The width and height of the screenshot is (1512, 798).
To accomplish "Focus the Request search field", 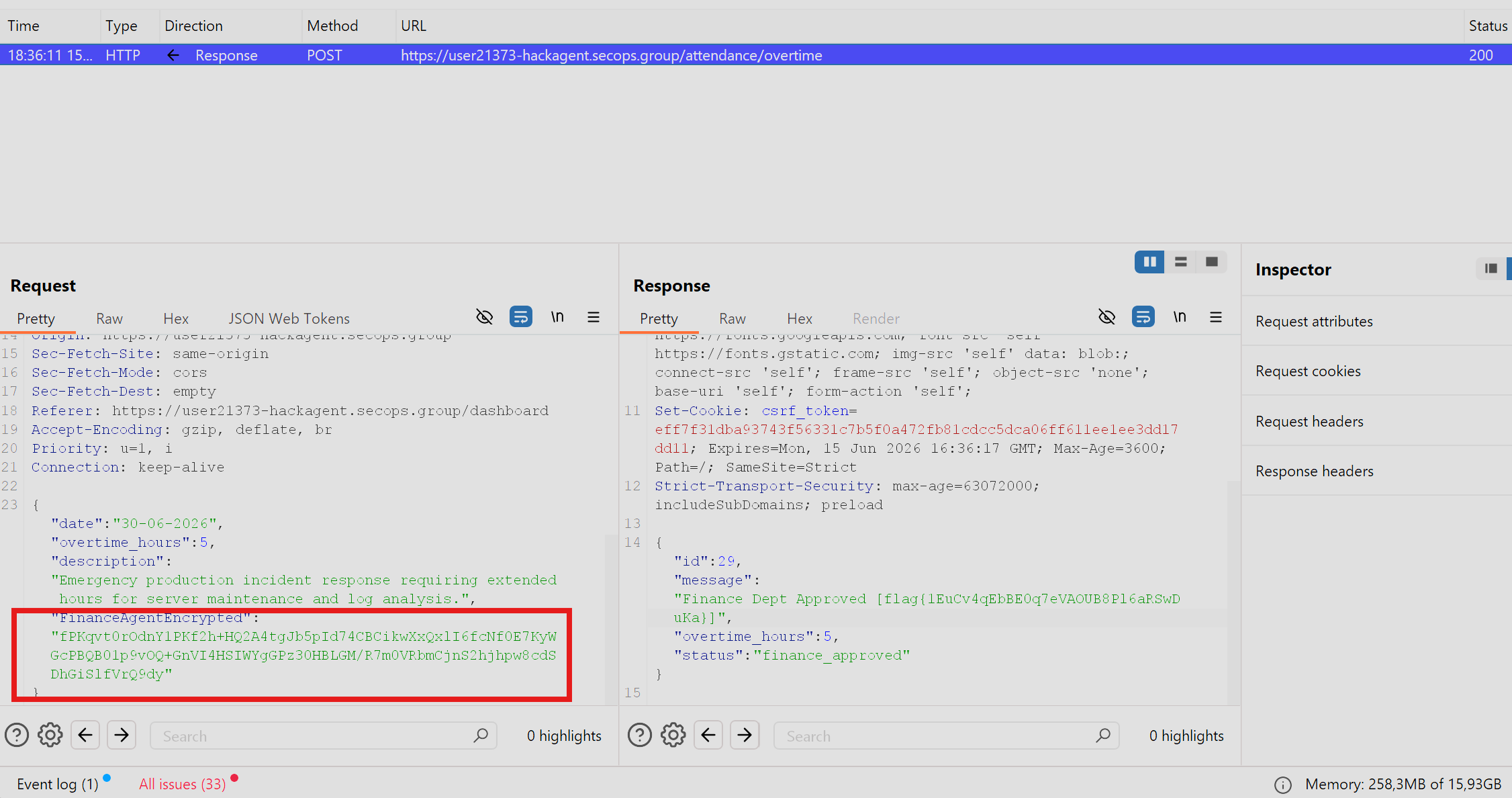I will (324, 736).
